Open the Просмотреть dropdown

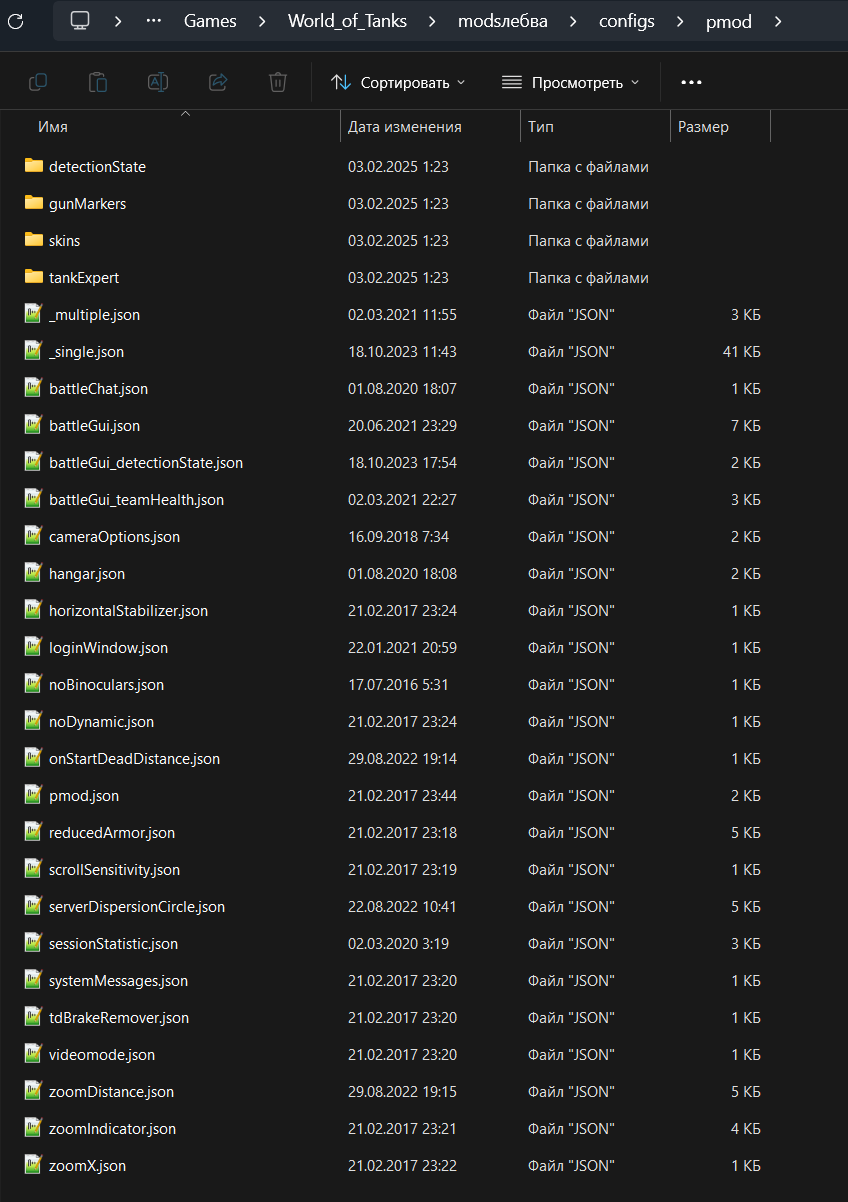point(570,82)
